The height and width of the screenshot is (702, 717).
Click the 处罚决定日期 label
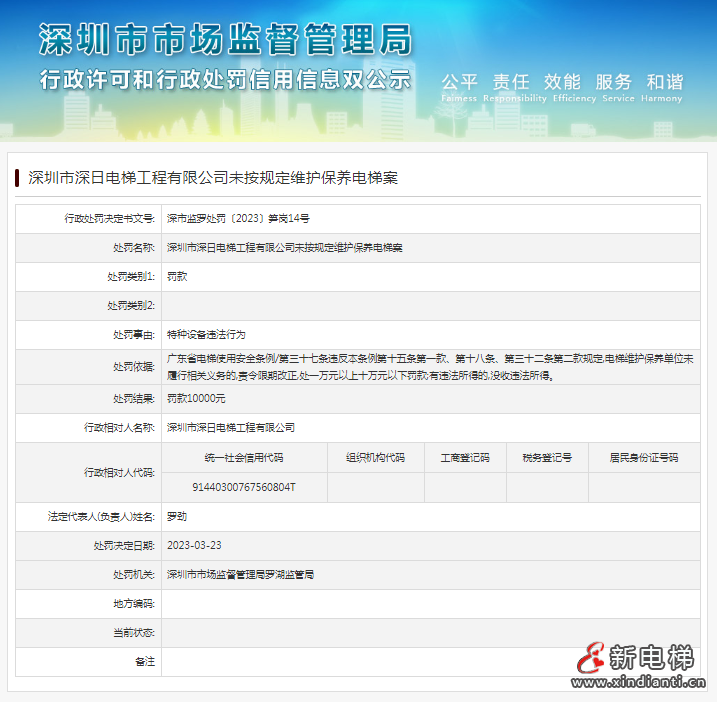[124, 546]
